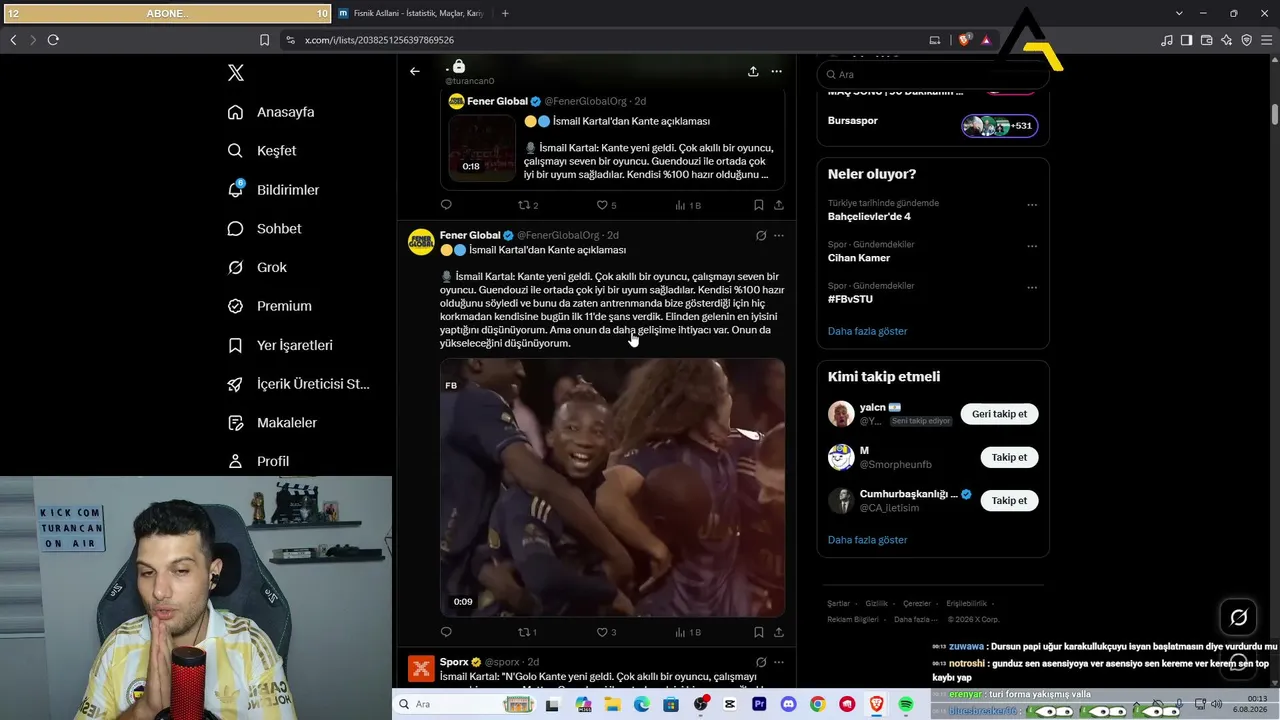Open Grok from the sidebar
The image size is (1280, 720).
pyautogui.click(x=257, y=267)
